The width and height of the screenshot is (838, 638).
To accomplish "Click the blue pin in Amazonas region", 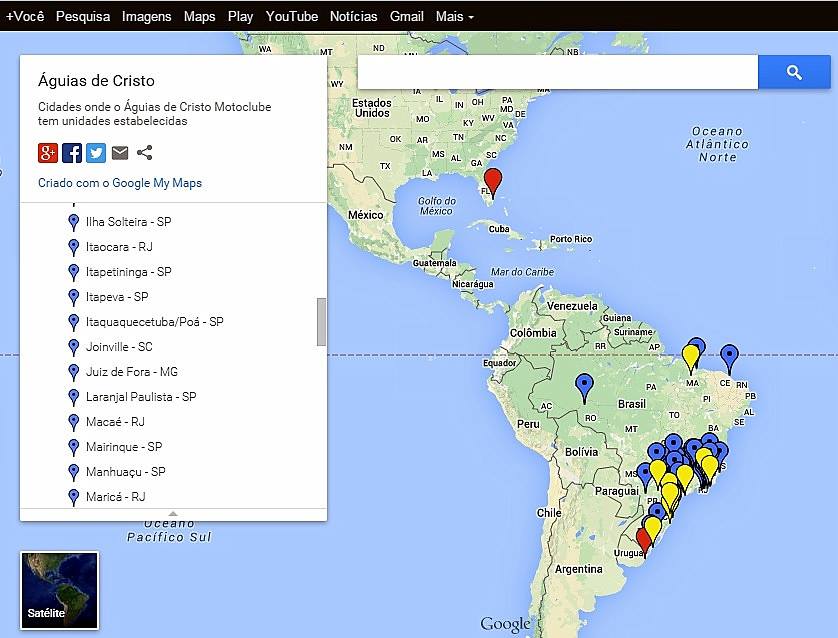I will 584,388.
